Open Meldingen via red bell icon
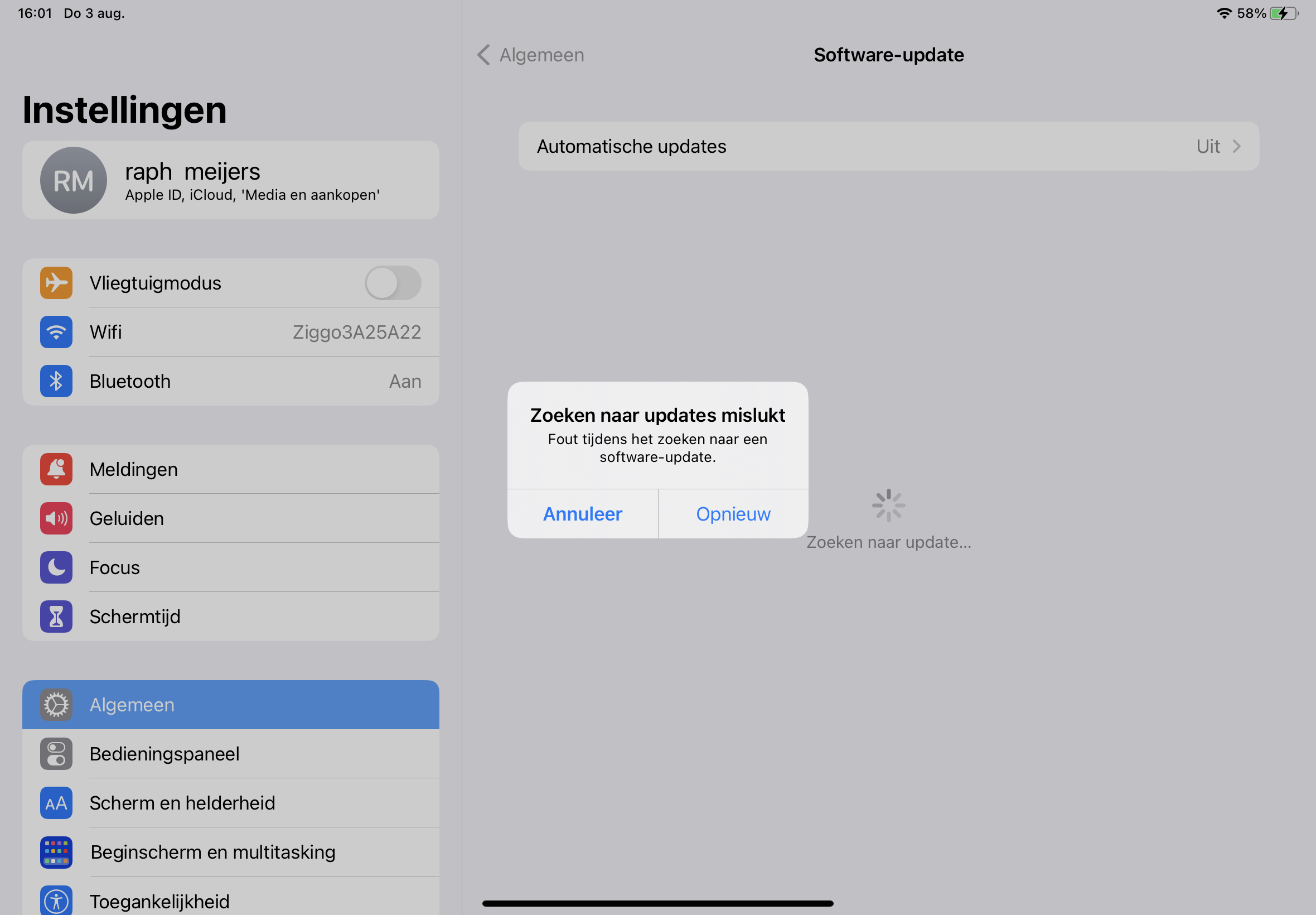 56,469
